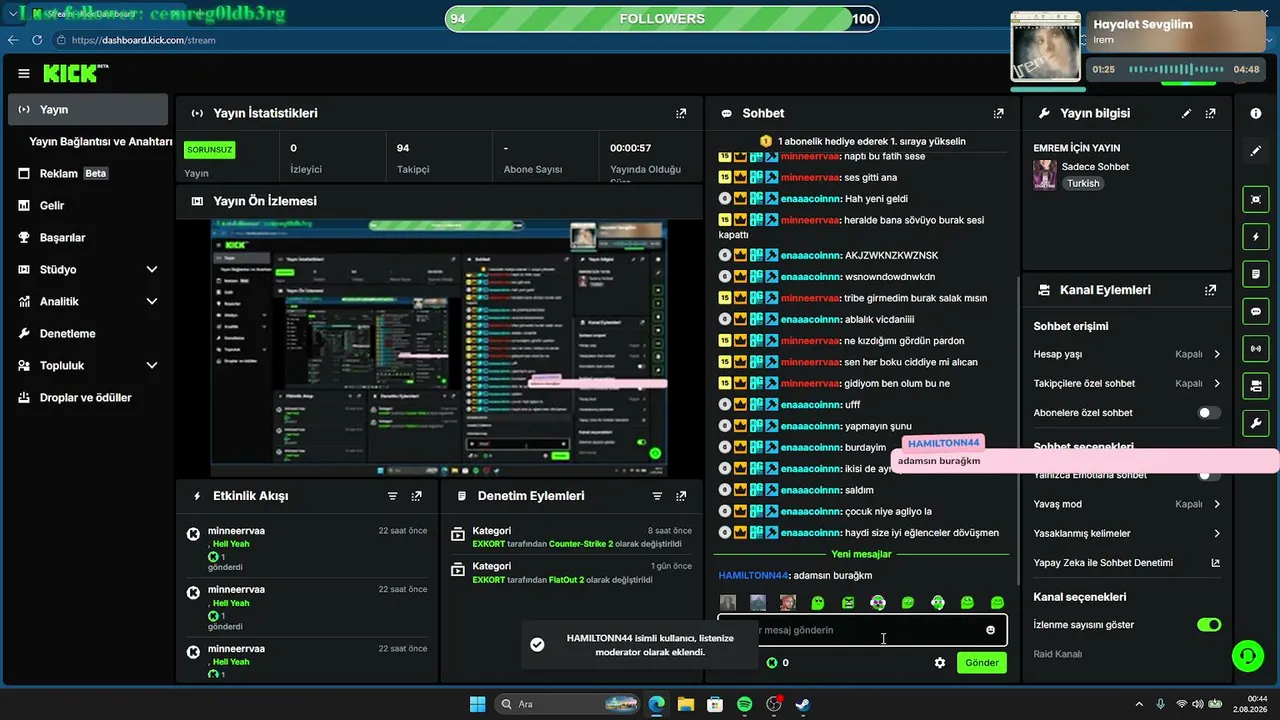Edit stream info with the Yayın bilgisi pencil

(x=1186, y=114)
